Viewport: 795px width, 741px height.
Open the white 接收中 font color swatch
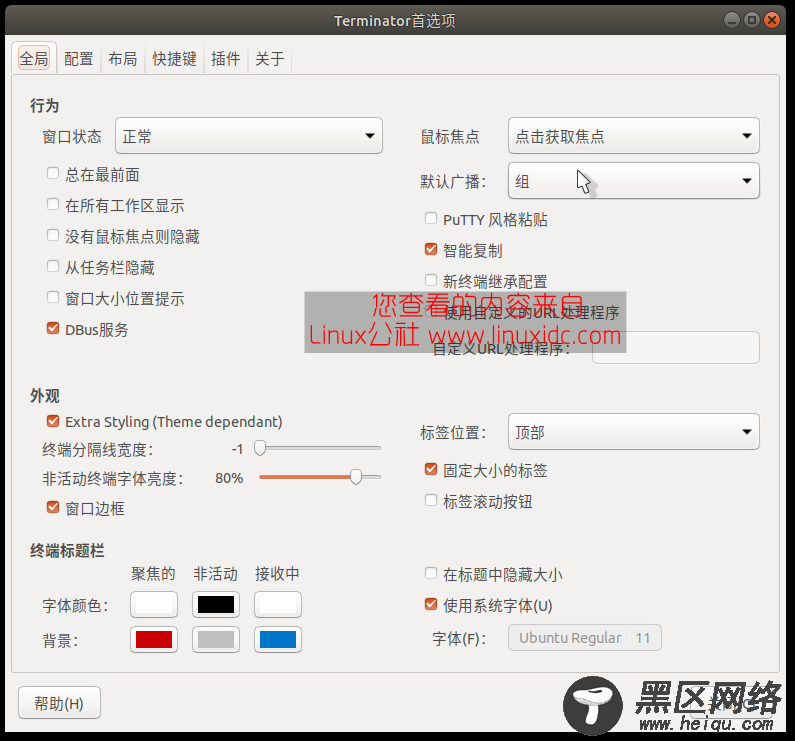point(277,605)
